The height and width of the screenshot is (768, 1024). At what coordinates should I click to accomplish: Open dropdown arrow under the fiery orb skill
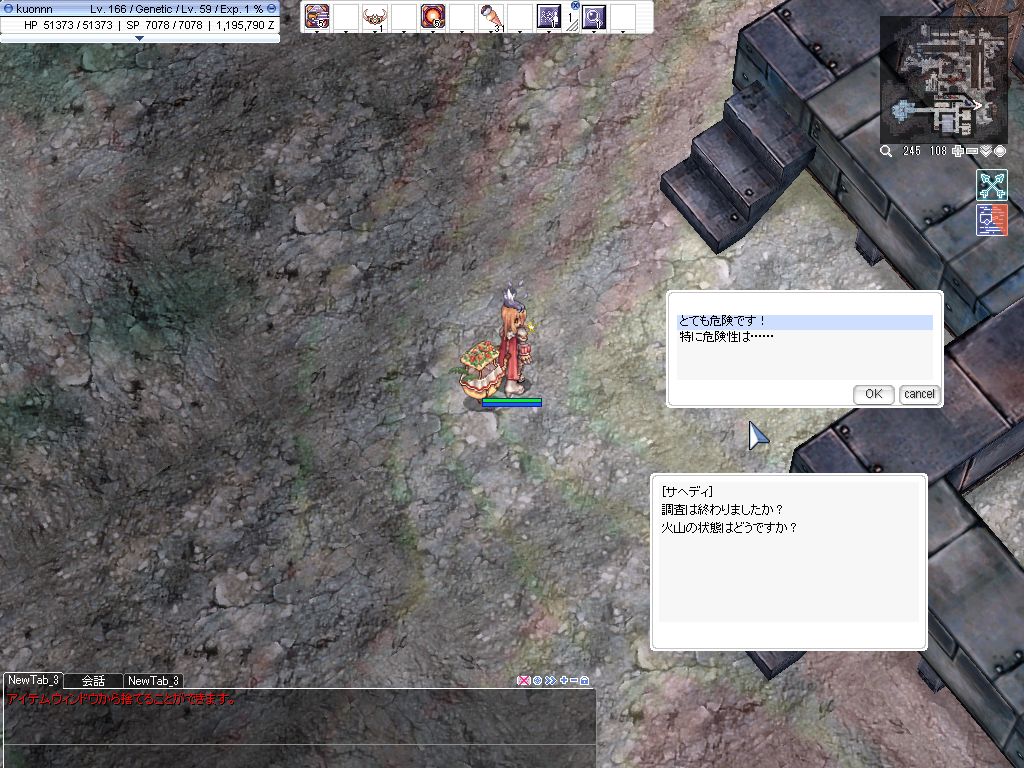(433, 31)
